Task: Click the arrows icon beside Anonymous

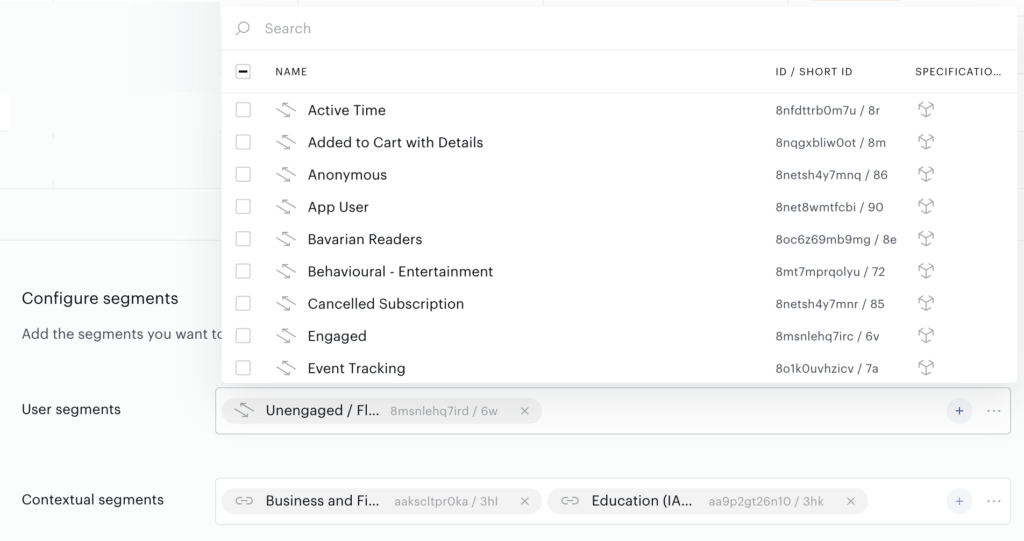Action: 285,174
